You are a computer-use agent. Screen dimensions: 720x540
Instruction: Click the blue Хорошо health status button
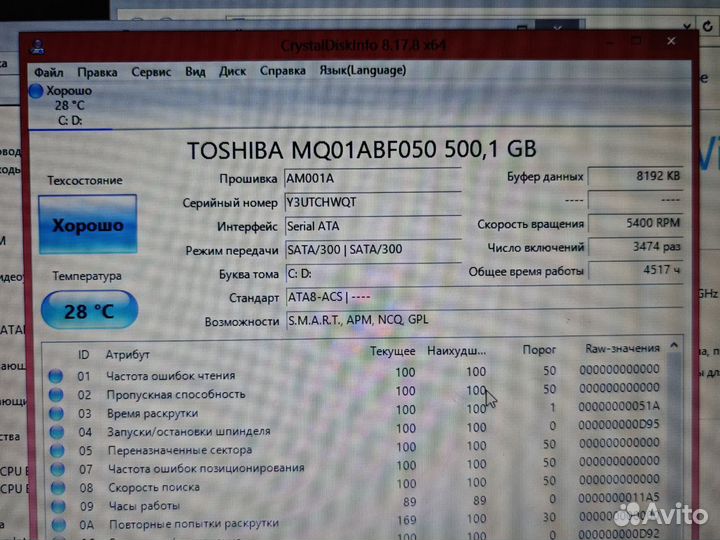click(x=88, y=225)
